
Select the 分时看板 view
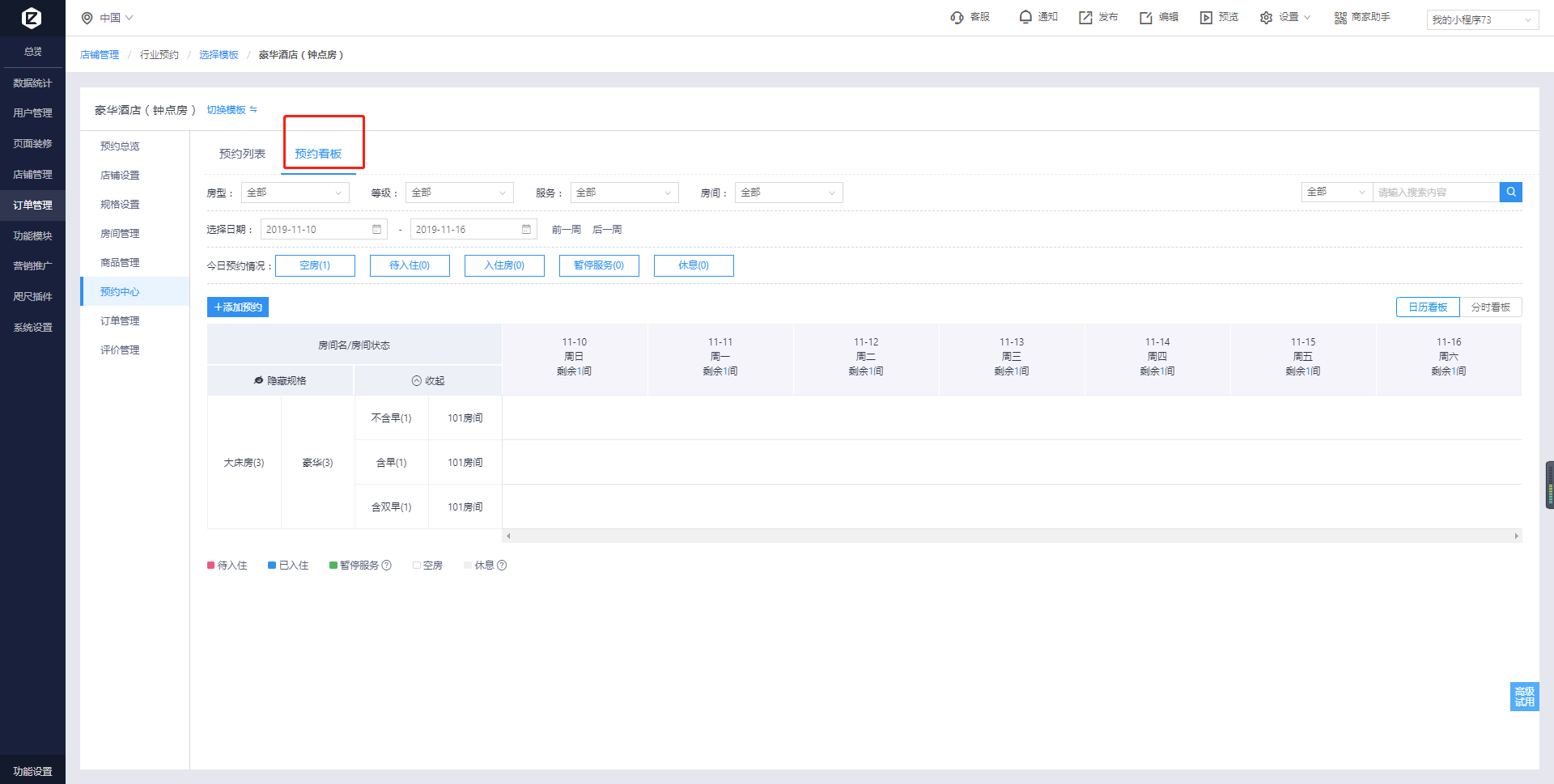pyautogui.click(x=1491, y=307)
